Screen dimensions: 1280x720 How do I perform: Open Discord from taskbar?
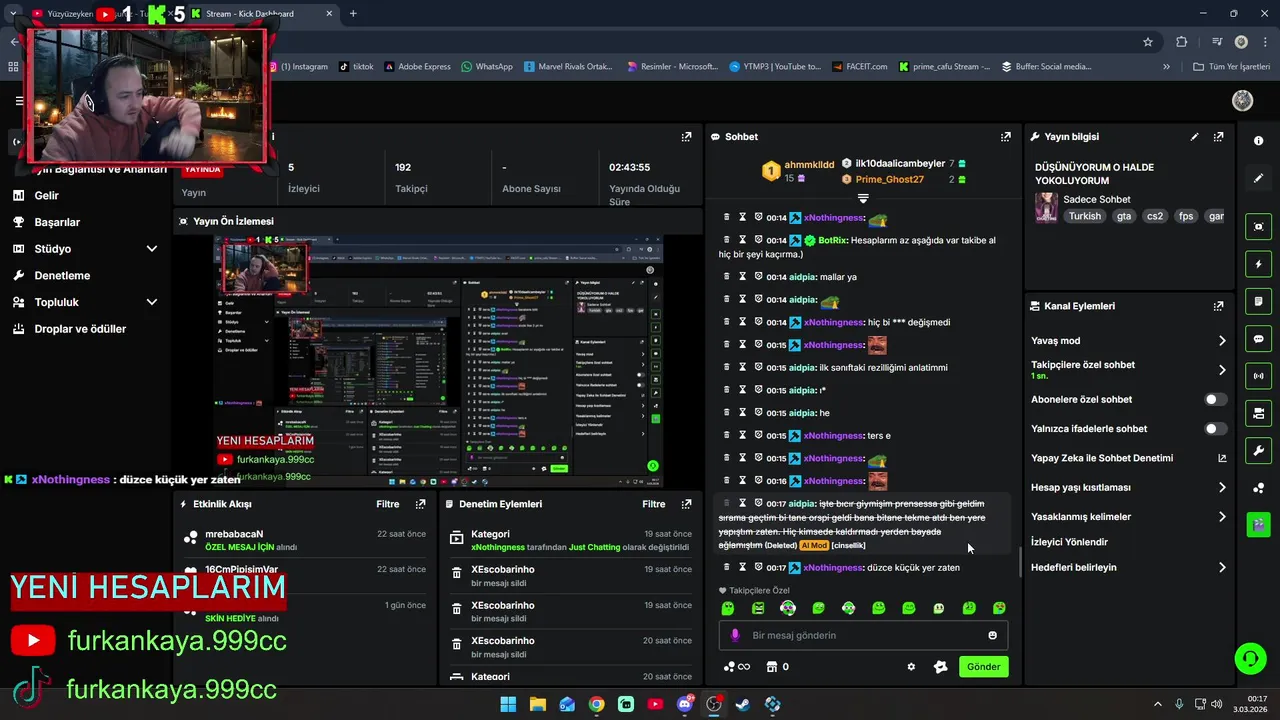click(x=685, y=704)
